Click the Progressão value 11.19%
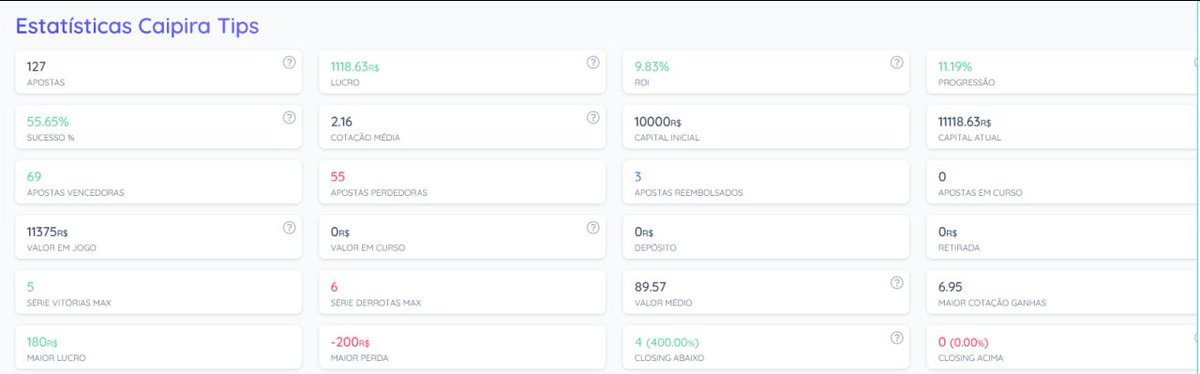Viewport: 1200px width, 374px height. coord(955,66)
